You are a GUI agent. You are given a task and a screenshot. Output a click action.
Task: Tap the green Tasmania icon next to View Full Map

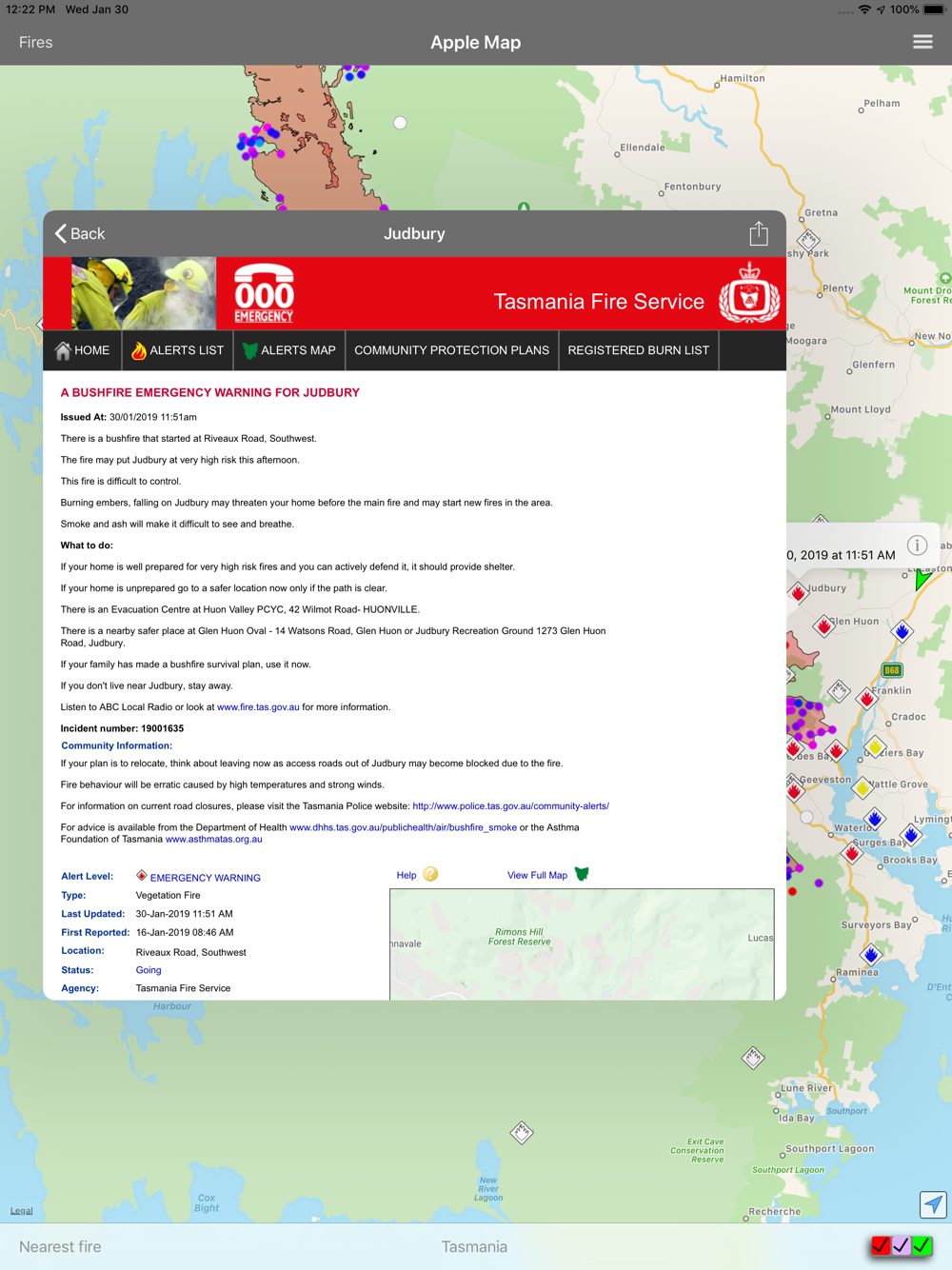[x=582, y=874]
